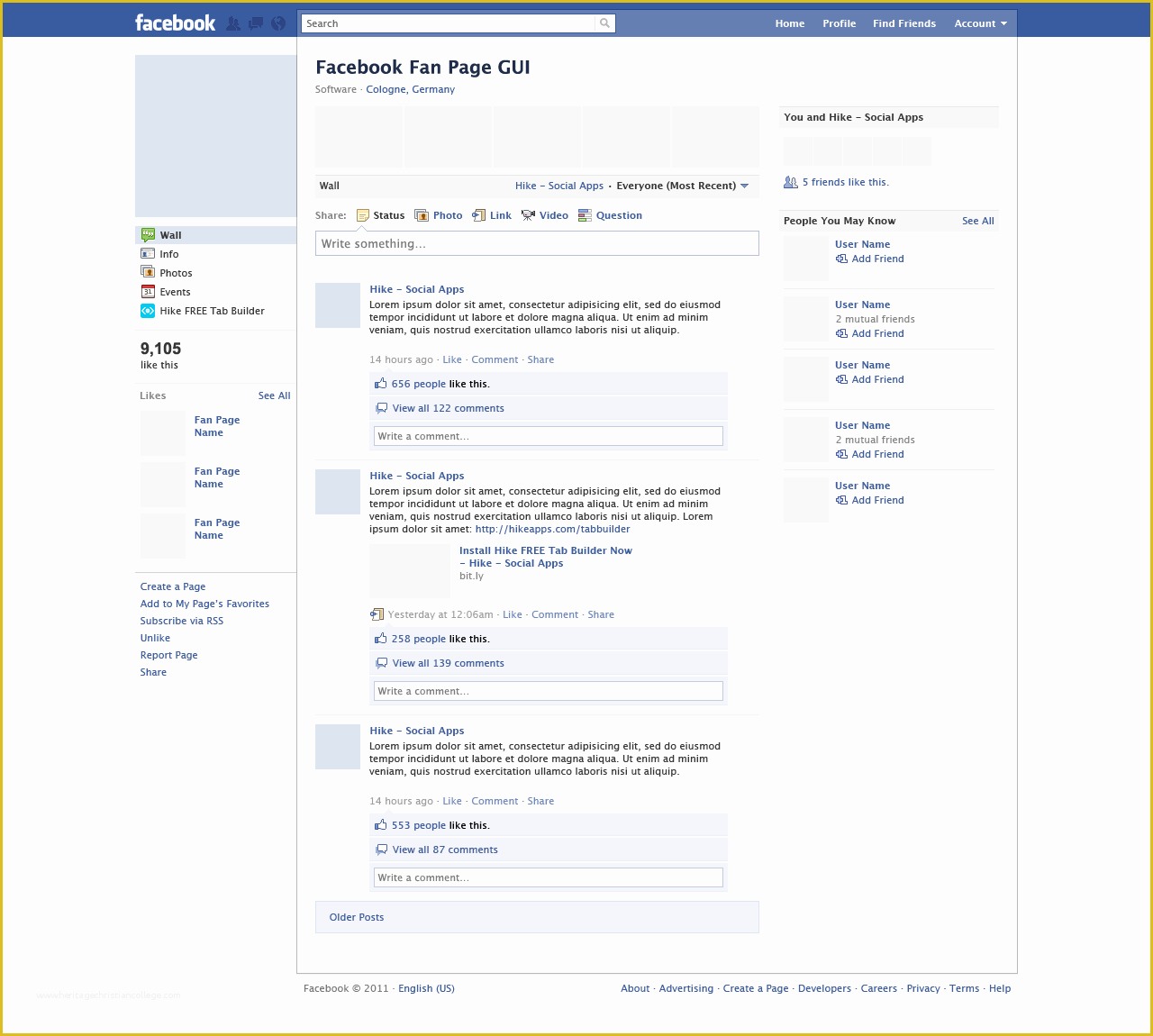Click thumbs-up icon beside 656 people
Viewport: 1153px width, 1036px height.
381,383
